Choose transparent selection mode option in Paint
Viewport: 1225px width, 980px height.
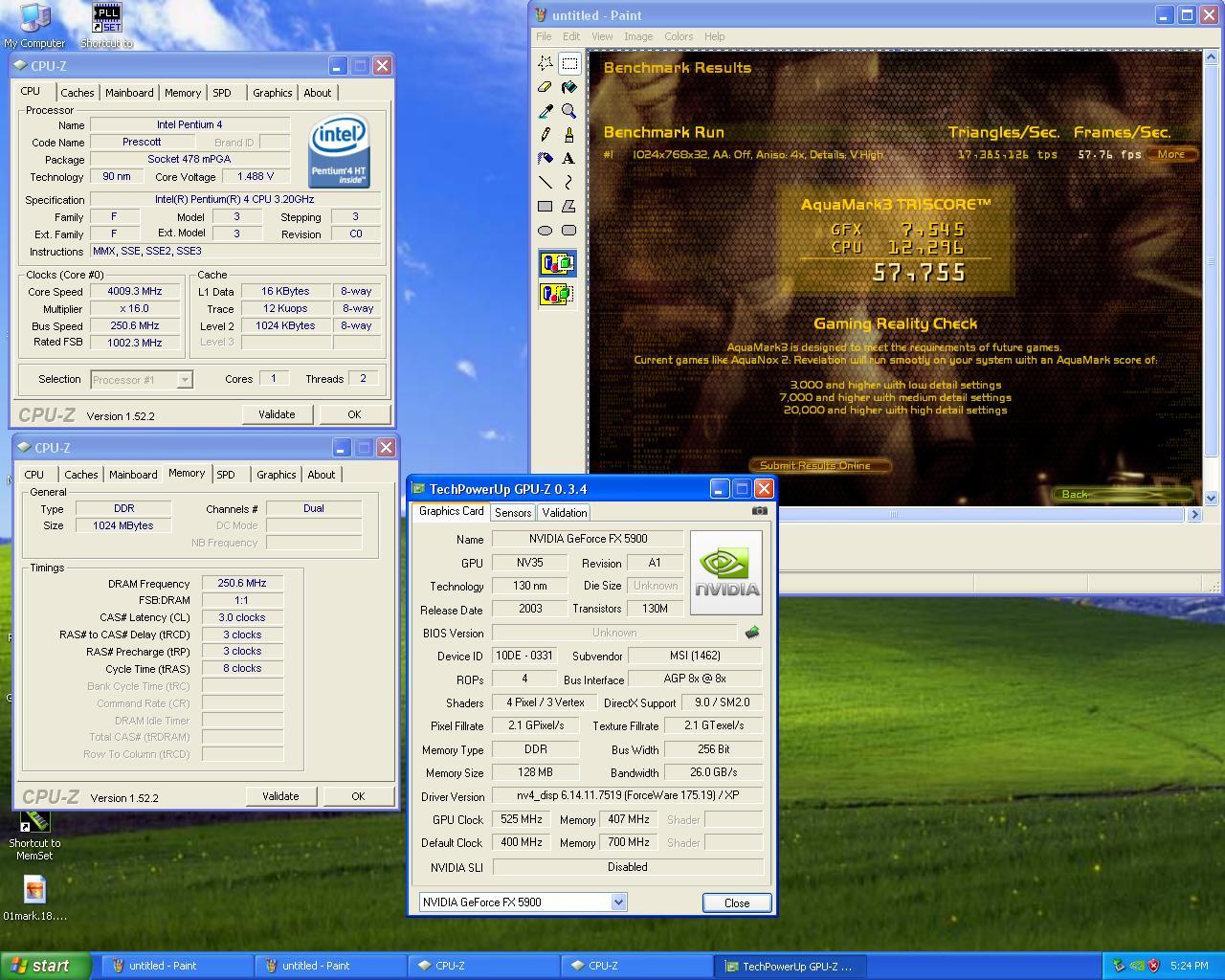[x=557, y=293]
